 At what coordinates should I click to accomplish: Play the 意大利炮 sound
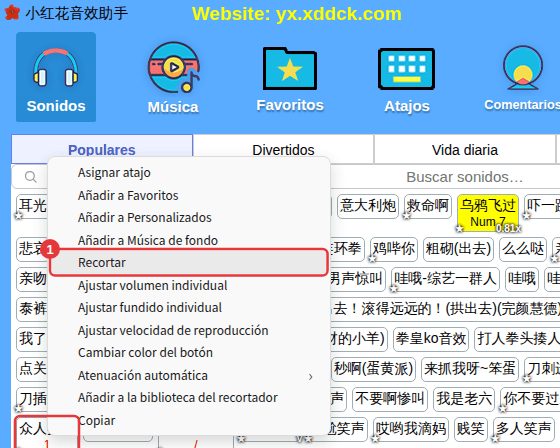[x=368, y=206]
